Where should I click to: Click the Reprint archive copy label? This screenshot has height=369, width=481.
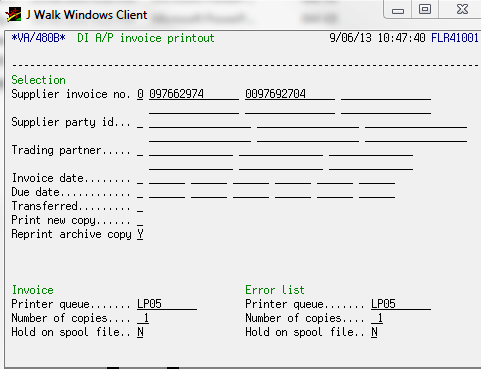click(71, 234)
